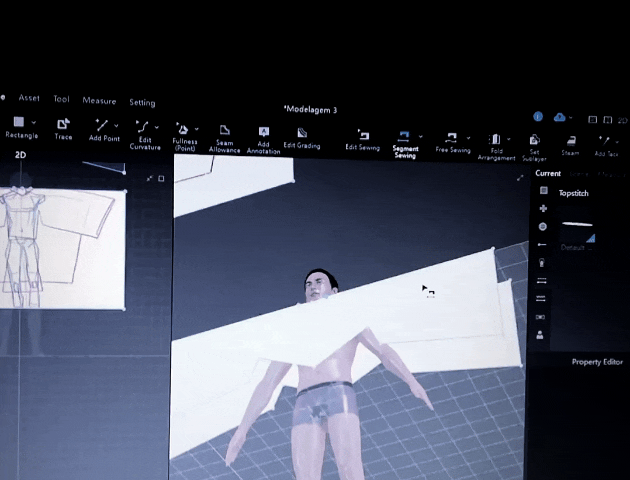Choose the Edit Curvature tool
Viewport: 630px width, 480px height.
pos(143,135)
